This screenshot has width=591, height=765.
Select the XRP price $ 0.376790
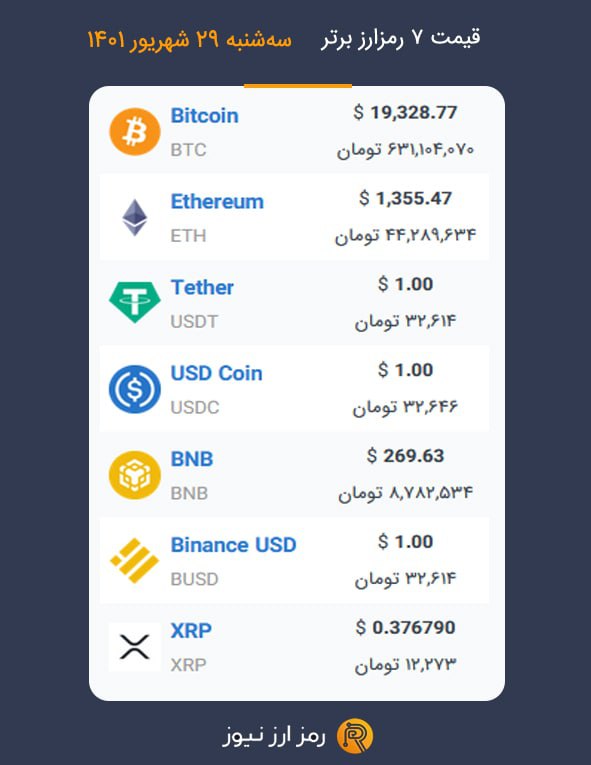click(x=405, y=628)
